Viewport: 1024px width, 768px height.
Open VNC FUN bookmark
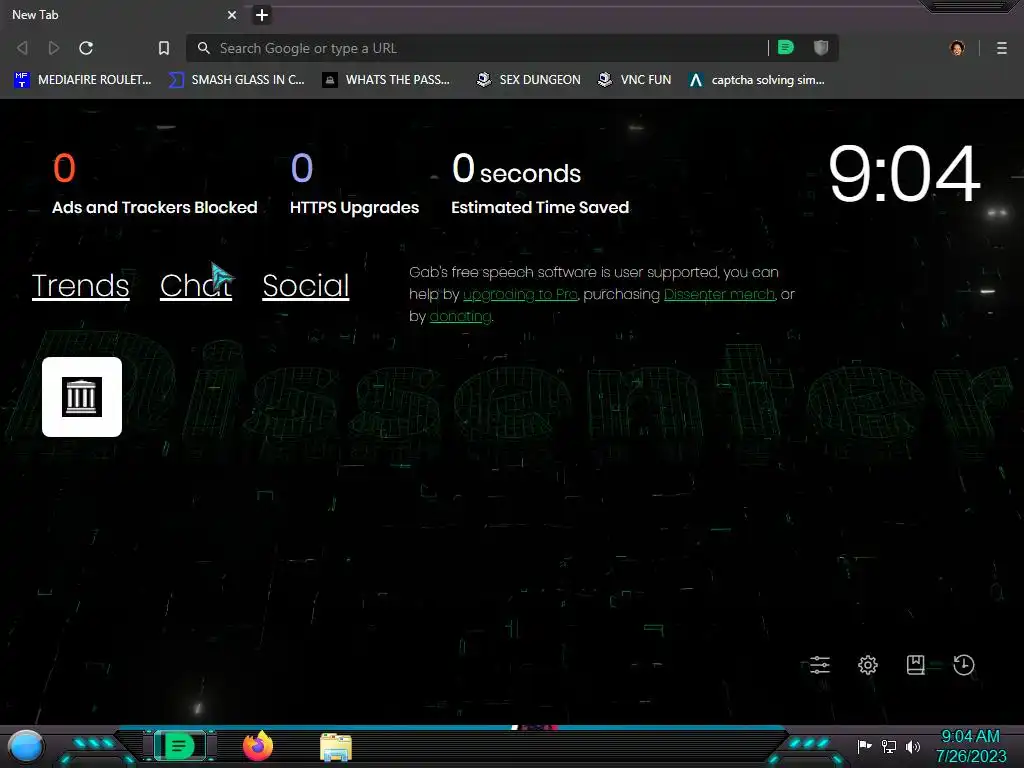click(635, 80)
